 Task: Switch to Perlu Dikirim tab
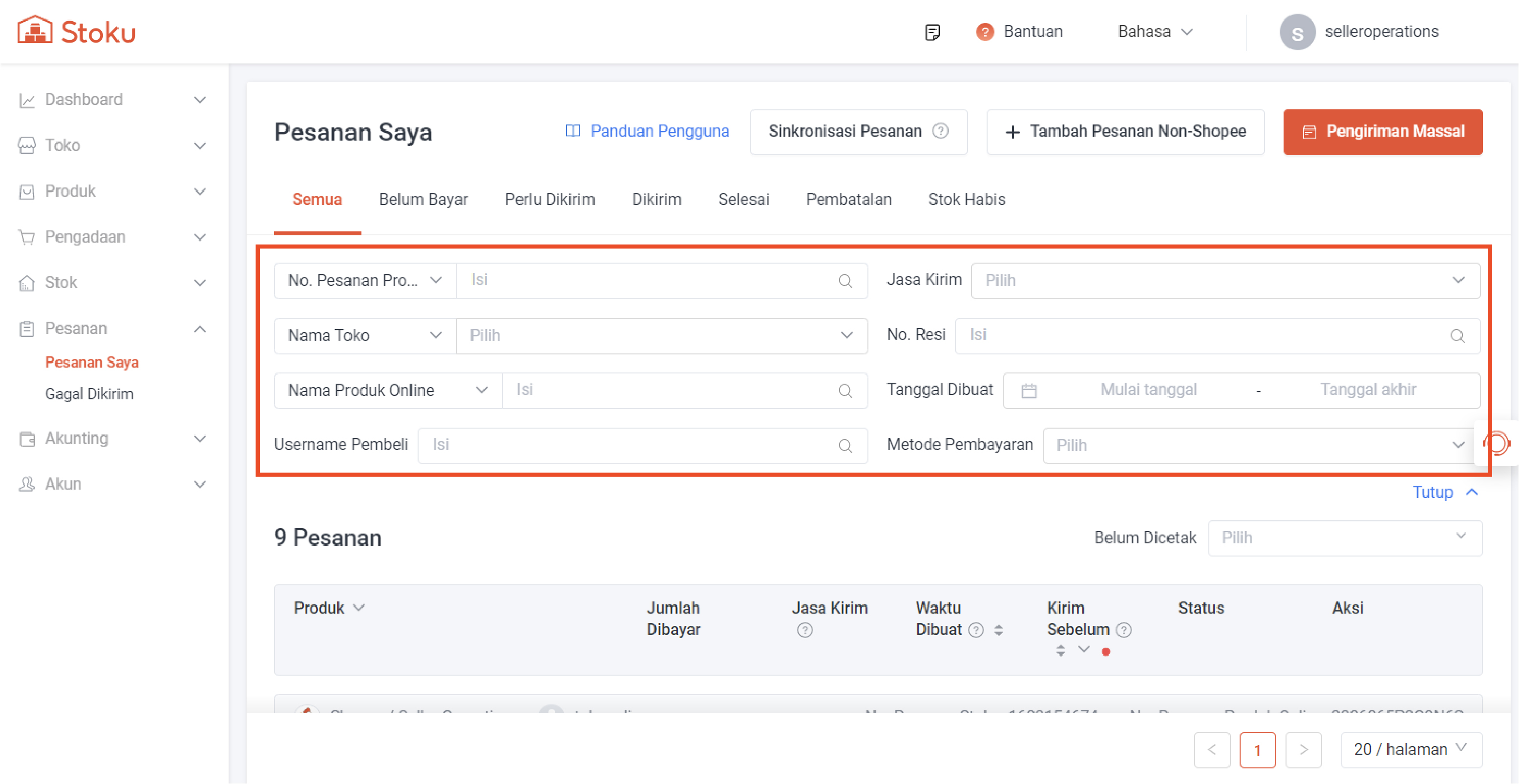[x=549, y=199]
